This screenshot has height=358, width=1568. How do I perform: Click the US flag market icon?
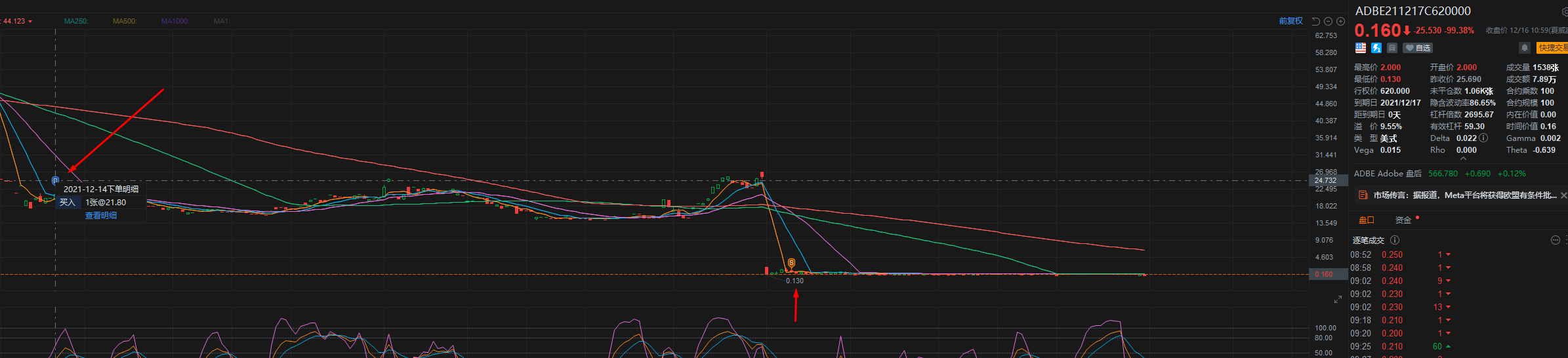[x=1361, y=48]
